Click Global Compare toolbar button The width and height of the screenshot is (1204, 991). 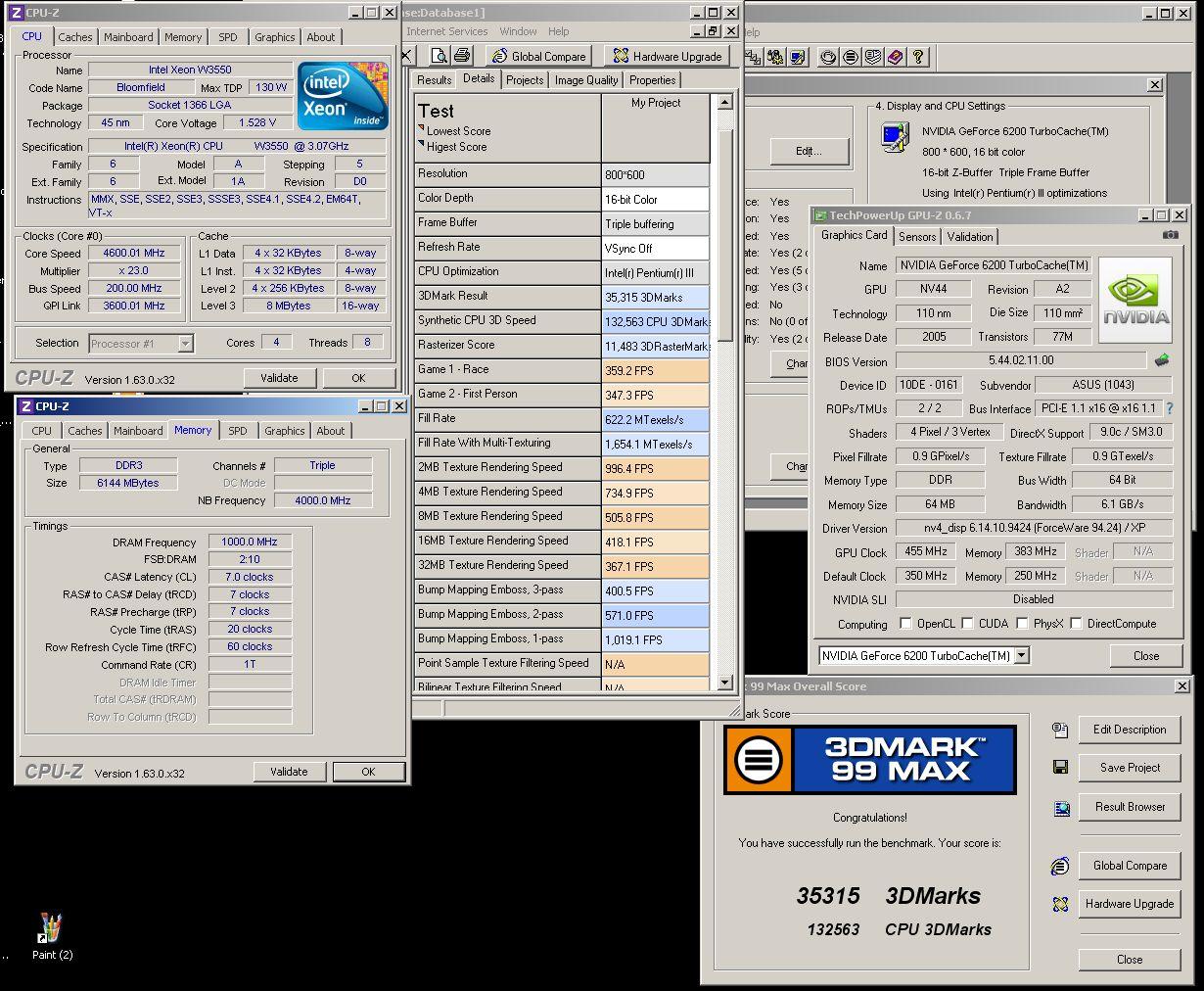coord(539,56)
